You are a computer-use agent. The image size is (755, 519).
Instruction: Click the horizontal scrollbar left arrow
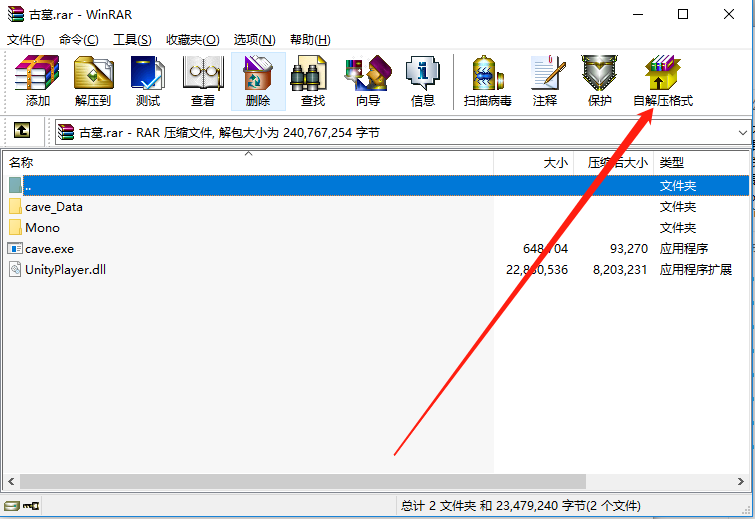(x=11, y=481)
